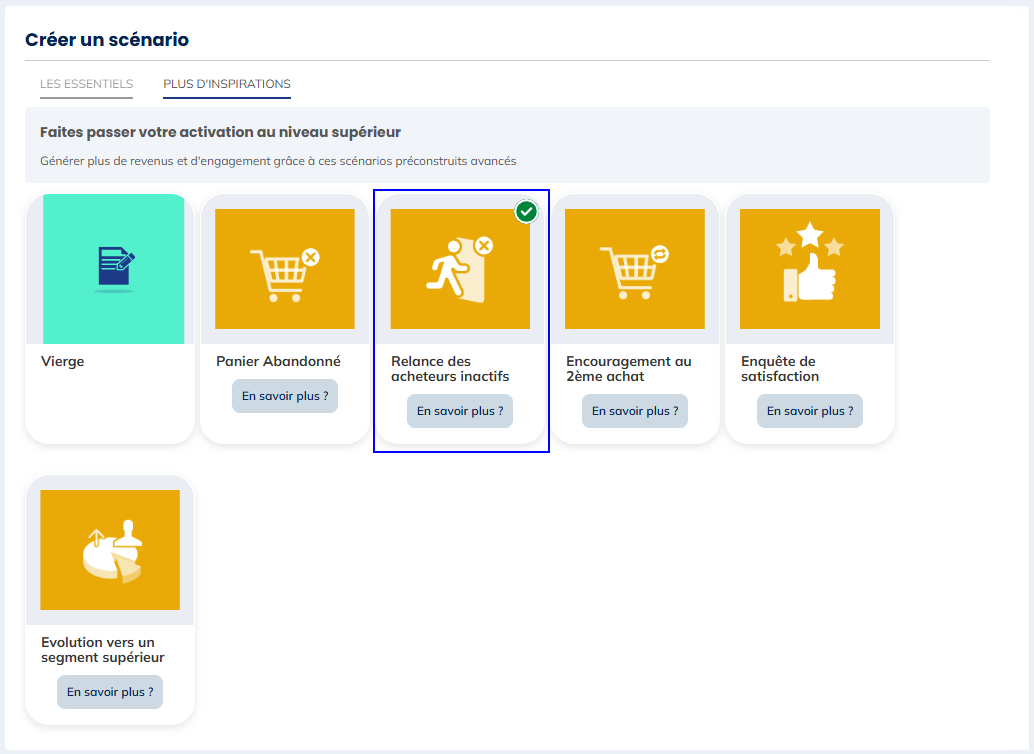
Task: Select Evolution vers un segment supérieur title
Action: [103, 650]
